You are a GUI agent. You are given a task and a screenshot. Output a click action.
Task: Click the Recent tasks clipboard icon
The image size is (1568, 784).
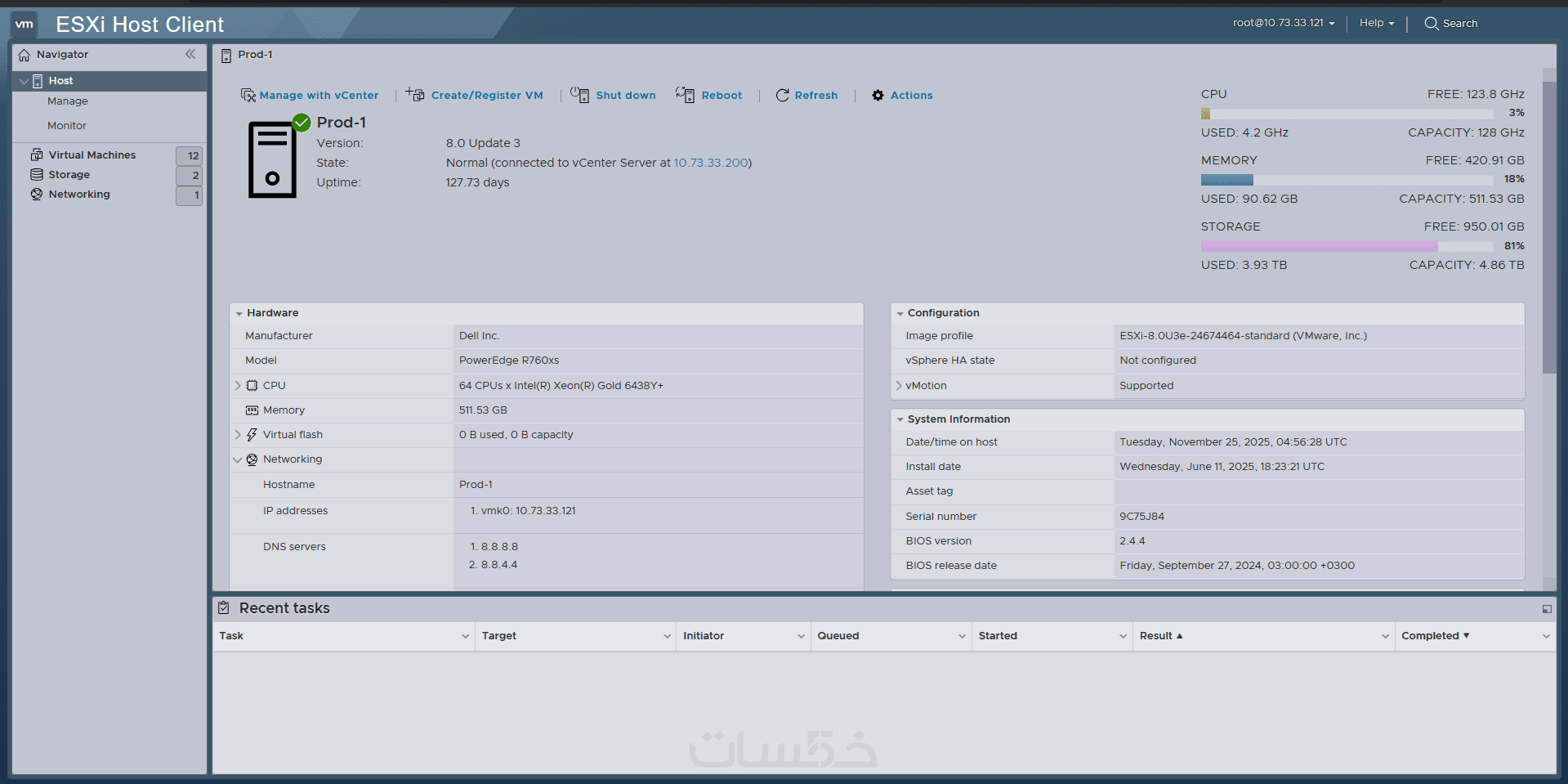click(x=224, y=607)
